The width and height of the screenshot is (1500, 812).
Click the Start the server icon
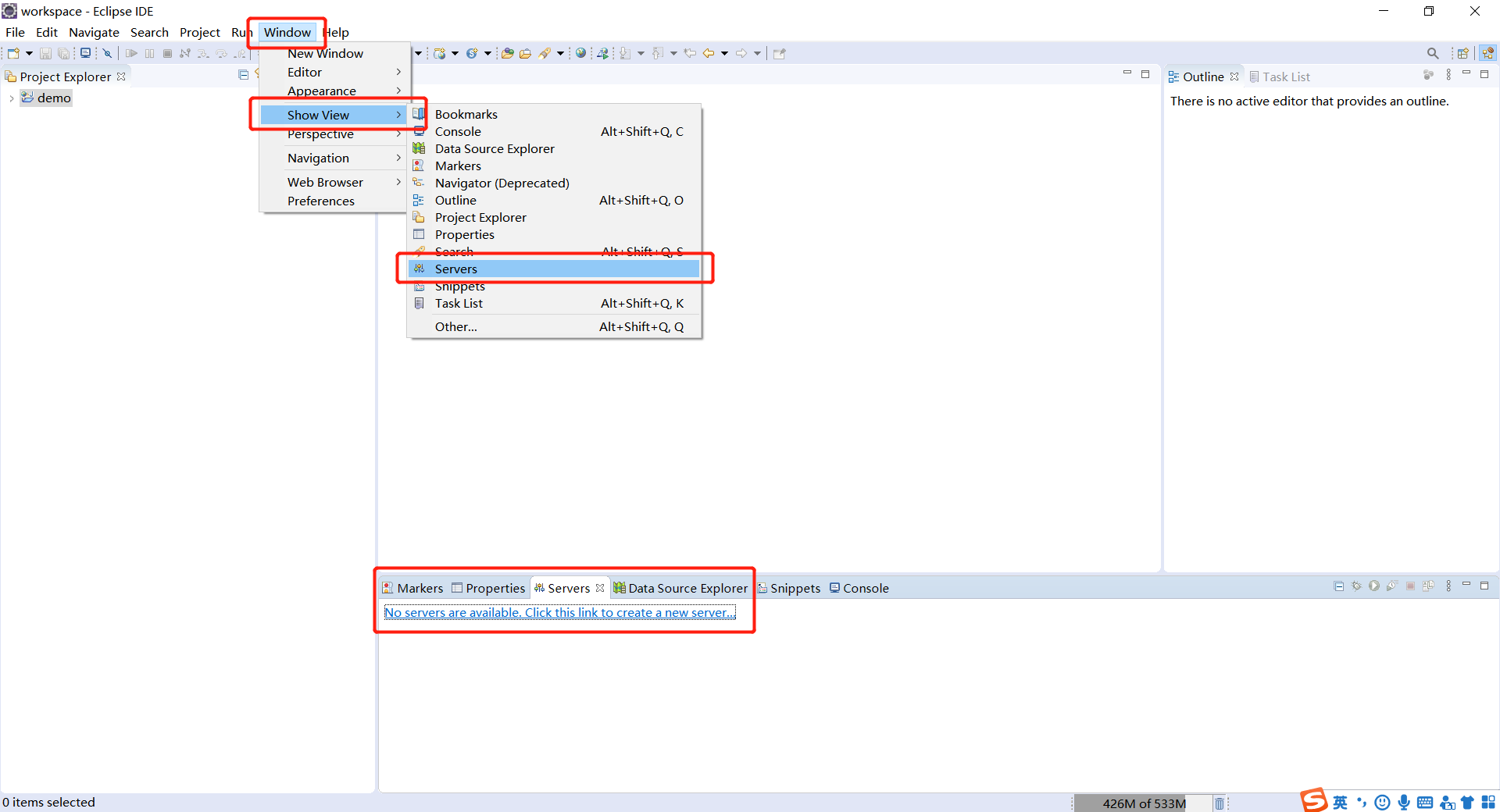pos(1374,586)
